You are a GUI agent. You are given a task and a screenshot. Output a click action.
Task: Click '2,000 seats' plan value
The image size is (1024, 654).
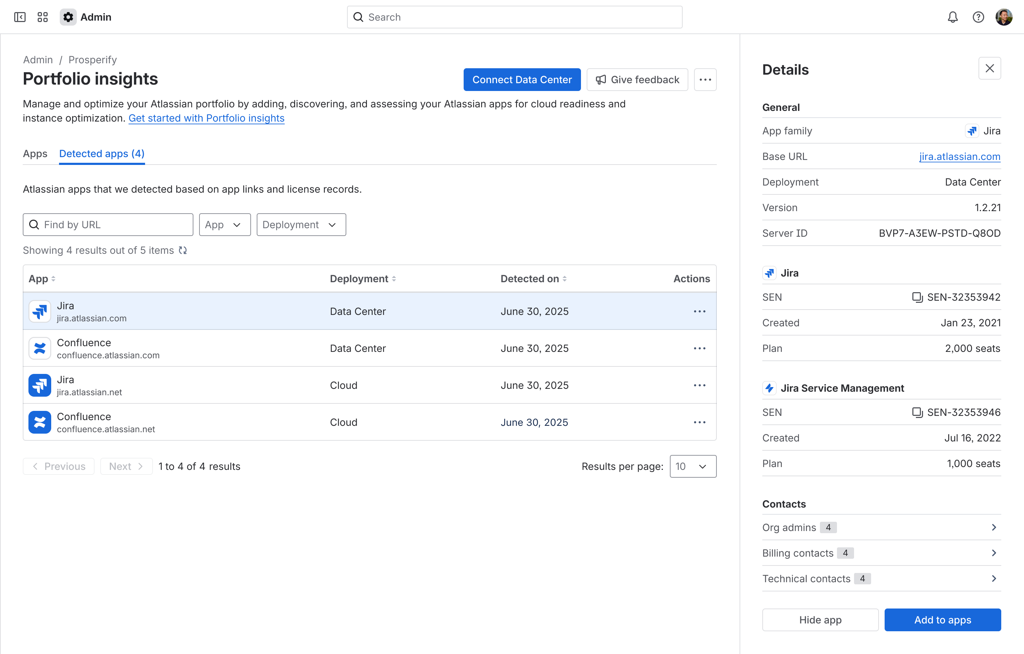coord(972,348)
